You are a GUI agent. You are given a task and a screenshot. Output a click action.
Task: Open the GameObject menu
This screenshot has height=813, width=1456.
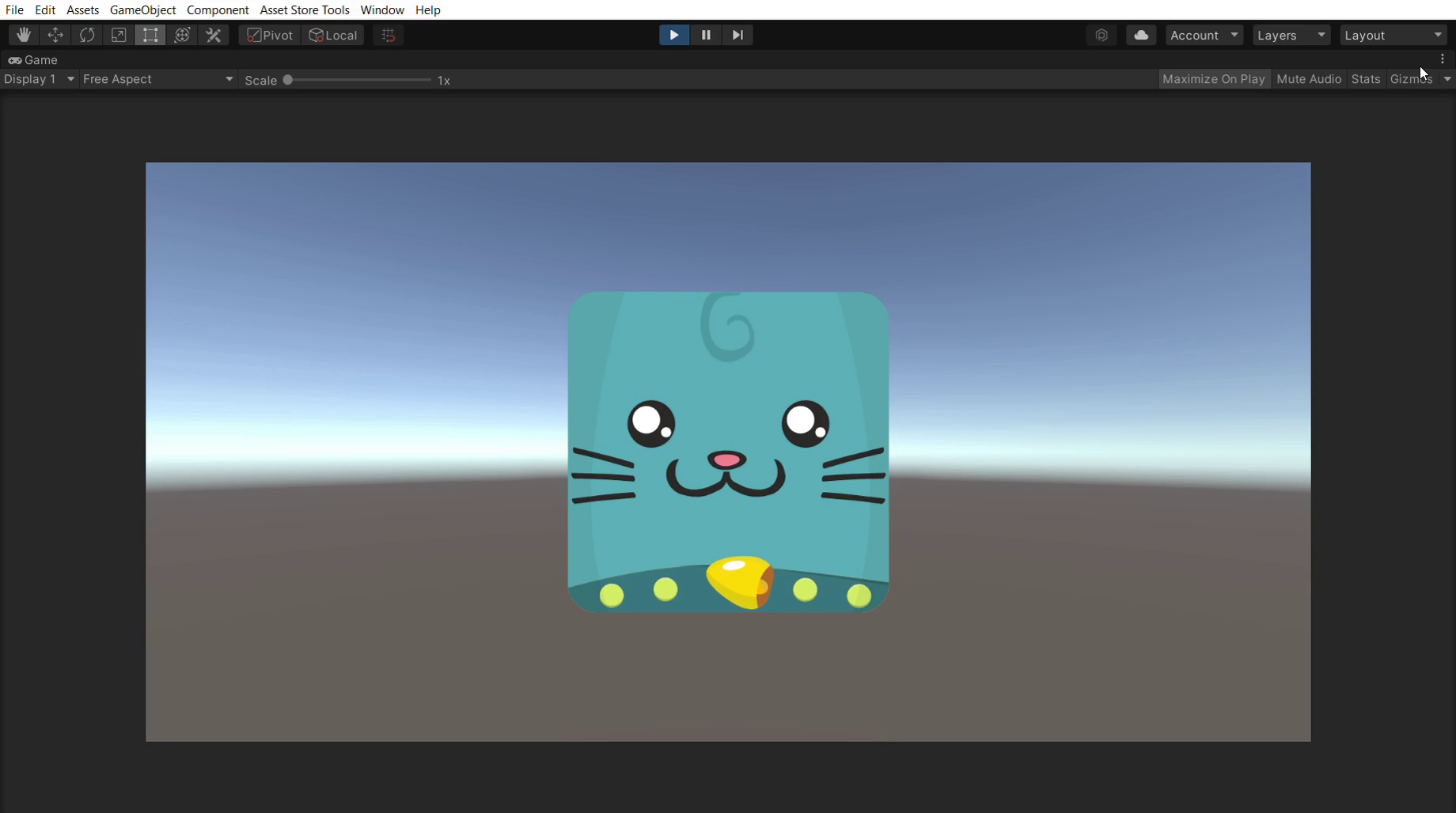(142, 9)
